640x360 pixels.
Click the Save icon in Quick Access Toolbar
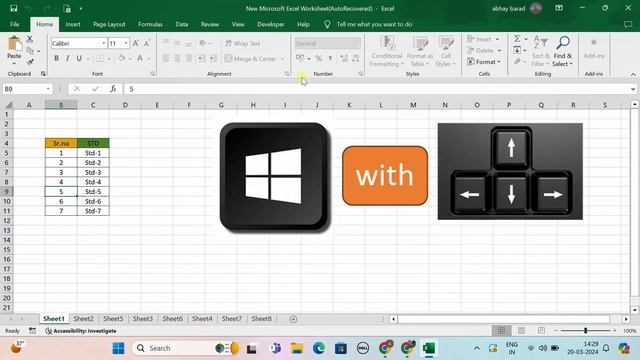coord(13,8)
